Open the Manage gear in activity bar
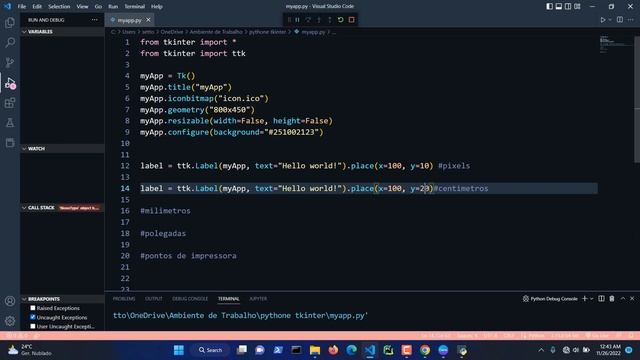 pyautogui.click(x=10, y=321)
